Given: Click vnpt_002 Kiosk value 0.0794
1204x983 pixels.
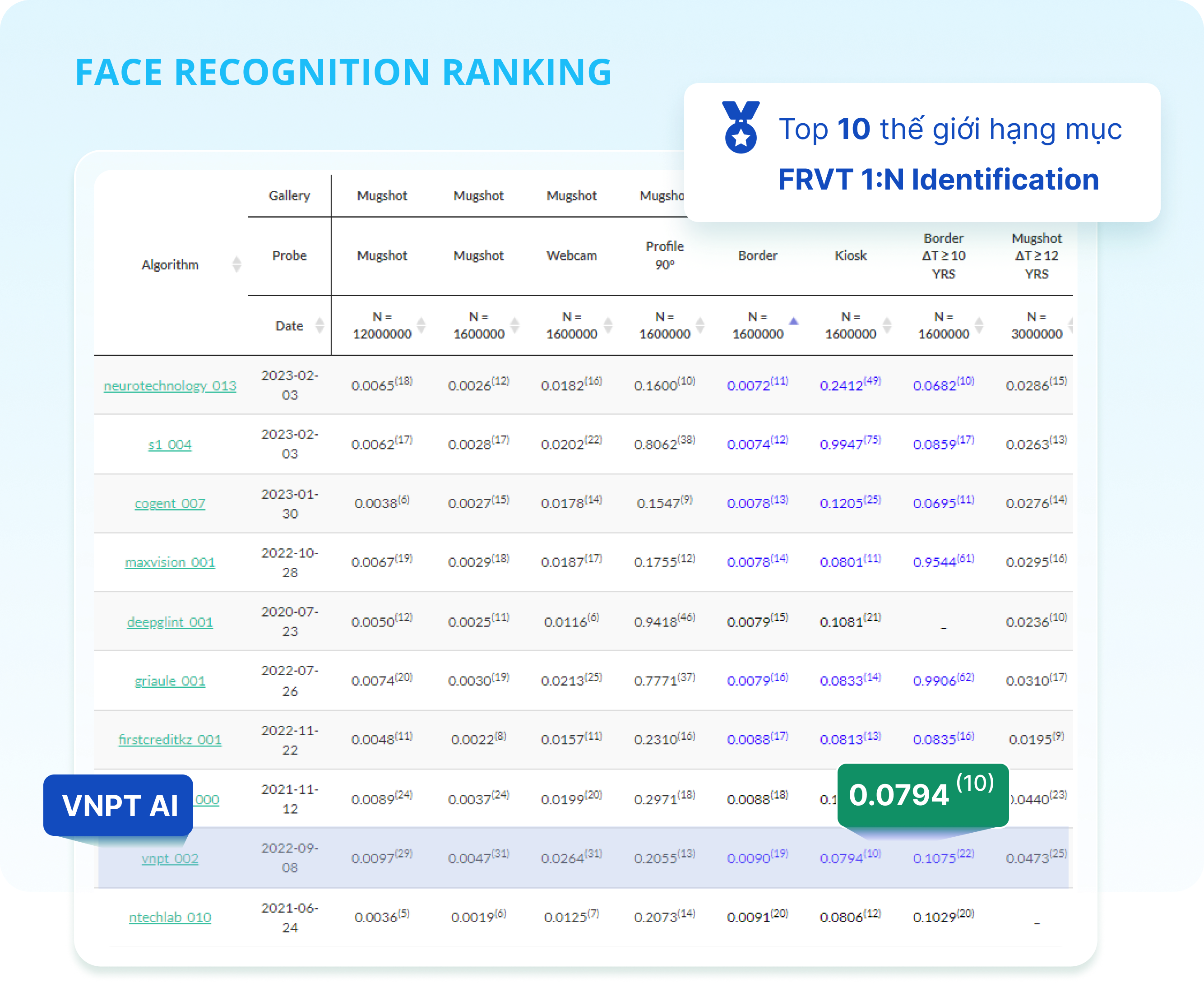Looking at the screenshot, I should (850, 857).
